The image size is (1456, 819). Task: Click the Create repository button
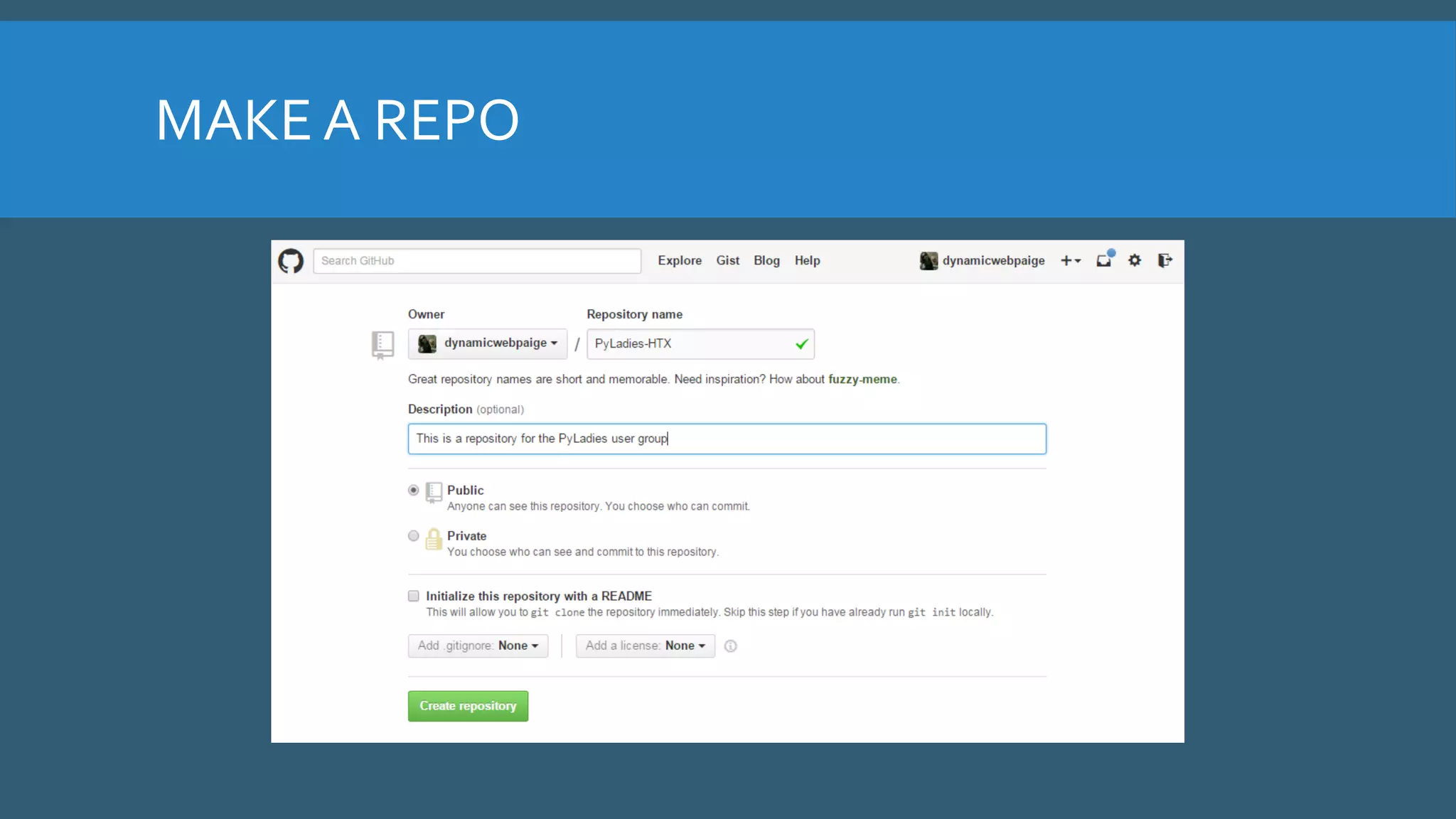468,706
